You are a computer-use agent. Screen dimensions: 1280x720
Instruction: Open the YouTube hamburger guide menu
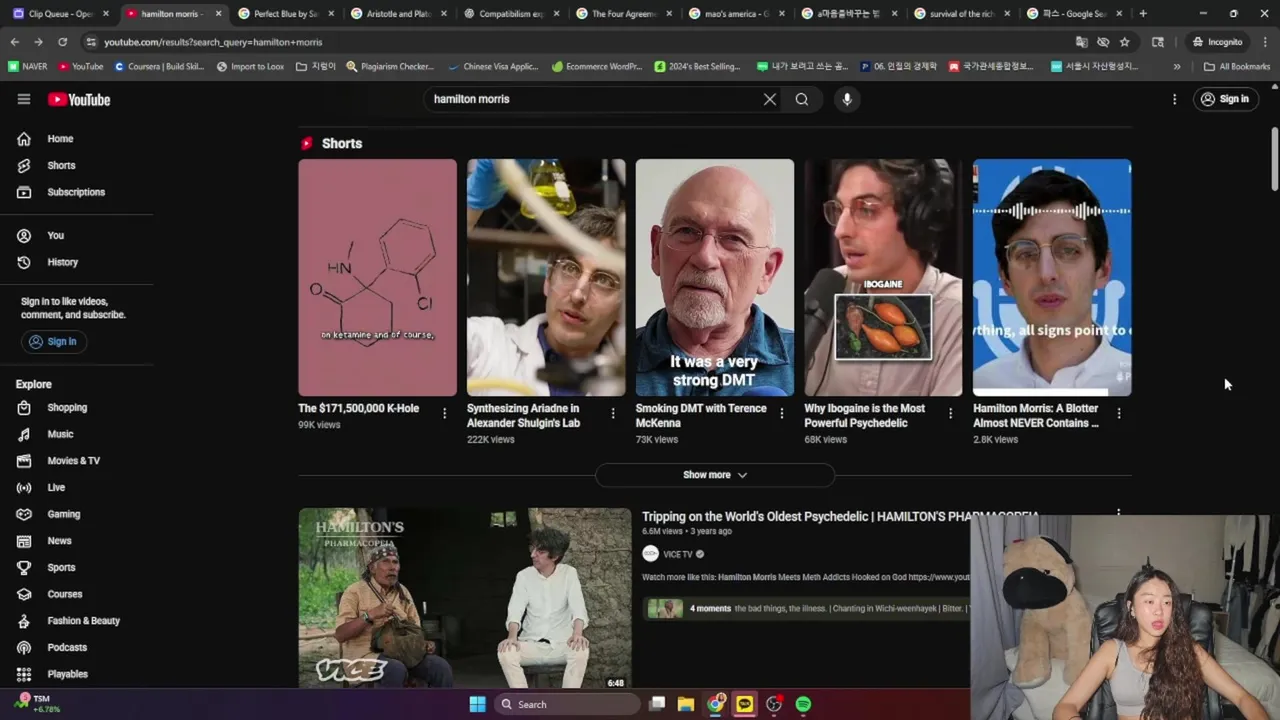24,99
